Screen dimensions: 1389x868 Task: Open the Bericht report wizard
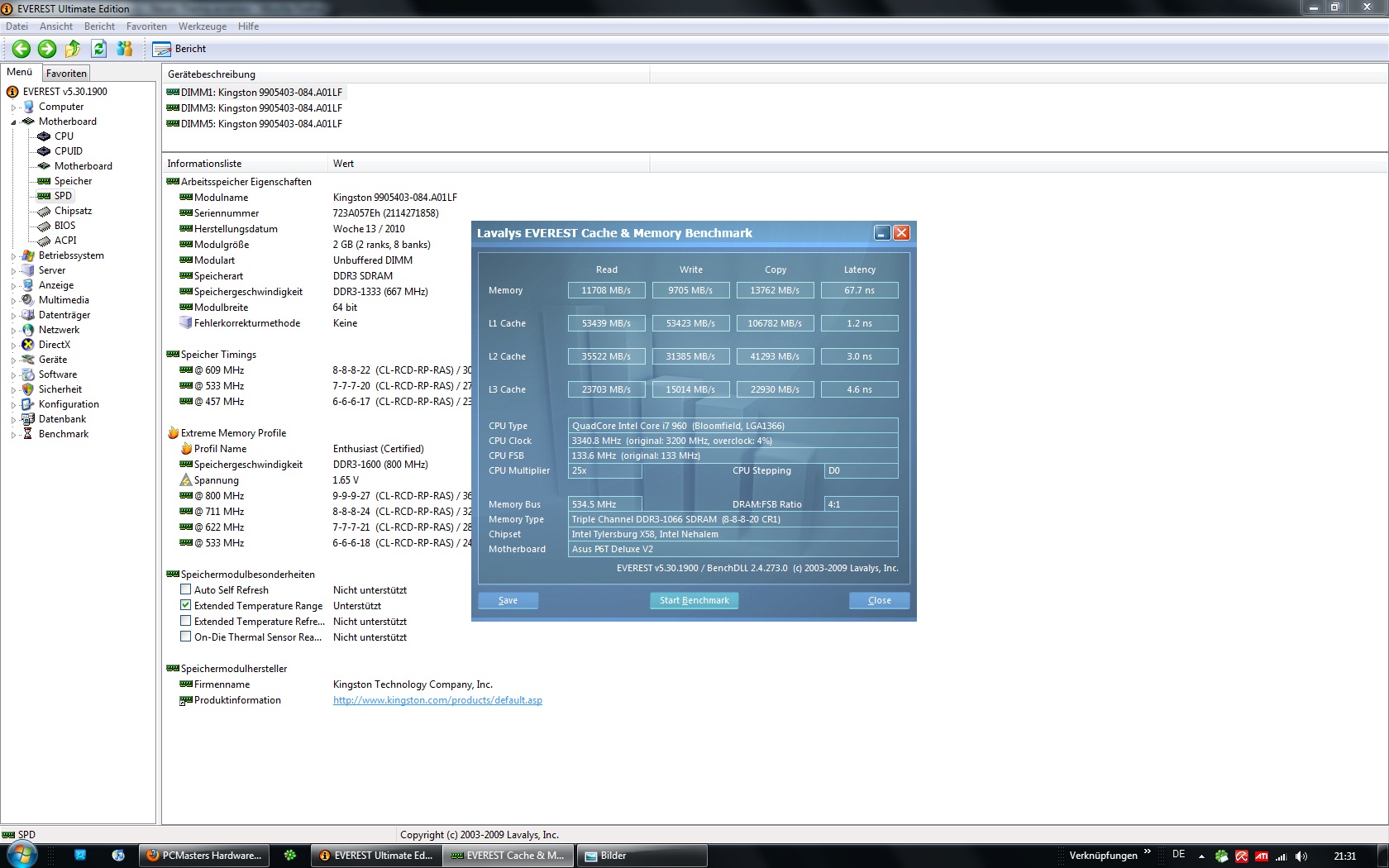pos(179,49)
